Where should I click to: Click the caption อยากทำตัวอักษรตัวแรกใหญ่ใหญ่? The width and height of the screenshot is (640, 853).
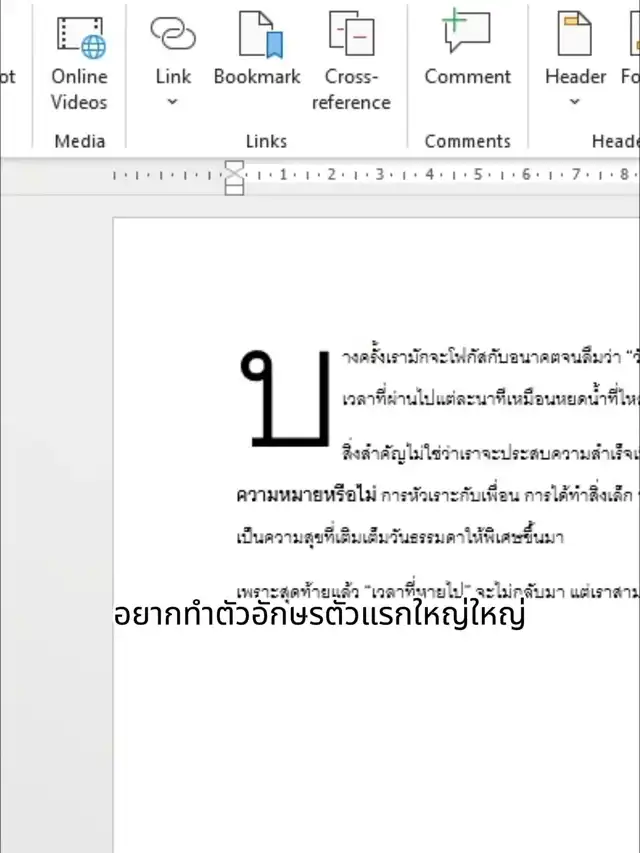coord(320,616)
